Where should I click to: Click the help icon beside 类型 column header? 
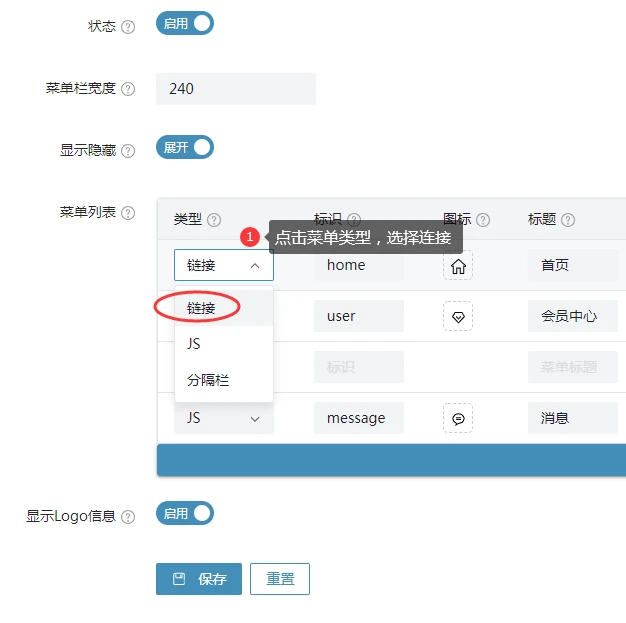pyautogui.click(x=214, y=220)
